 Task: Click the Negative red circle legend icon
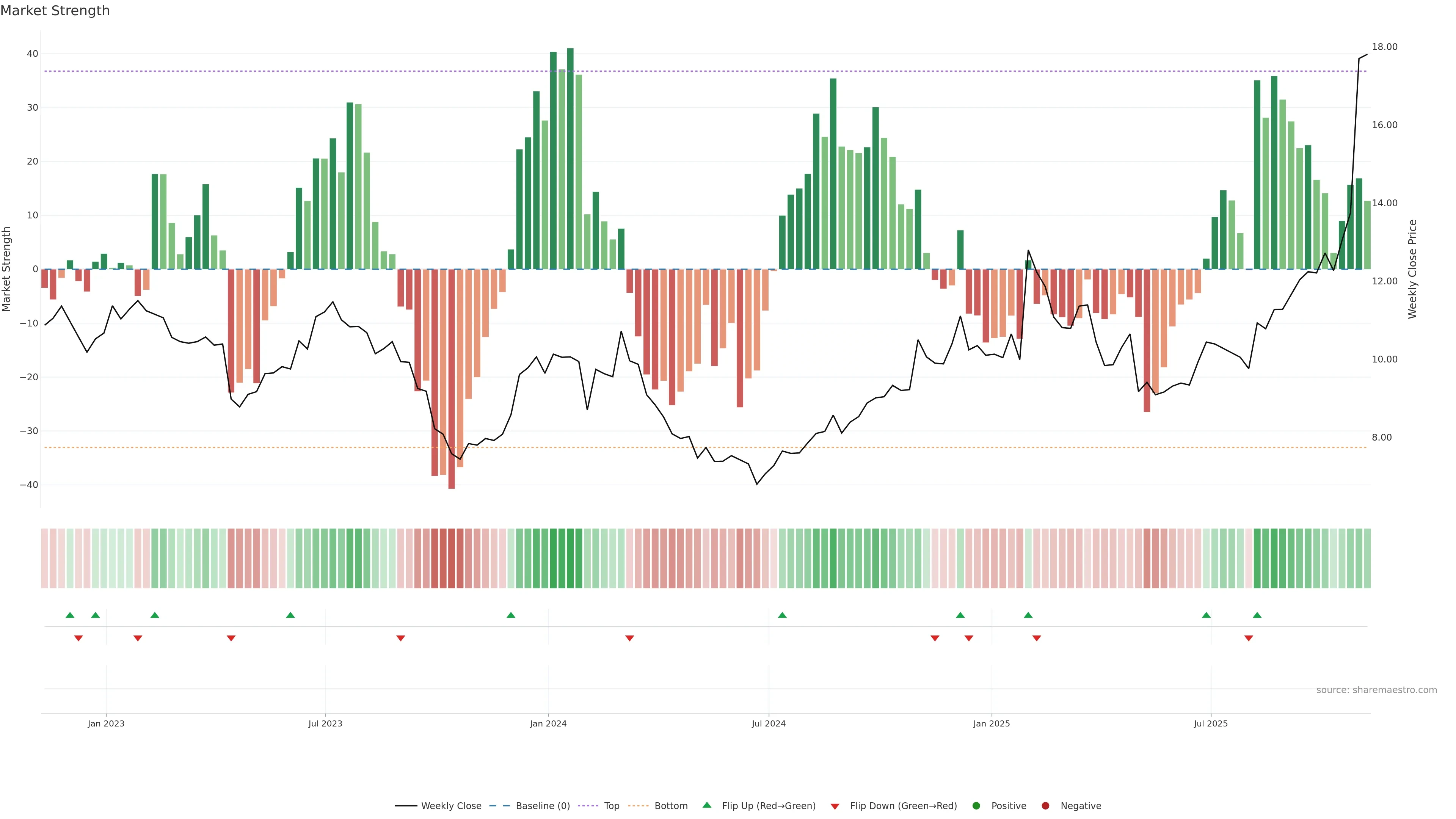[1045, 805]
